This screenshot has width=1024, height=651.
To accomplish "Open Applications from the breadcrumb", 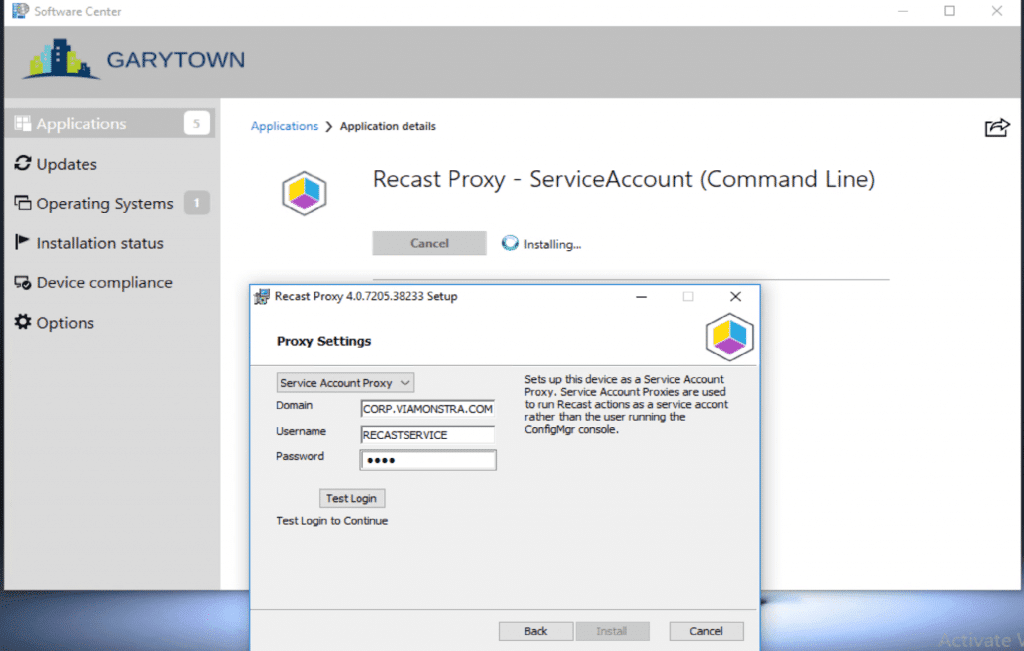I will click(x=285, y=126).
